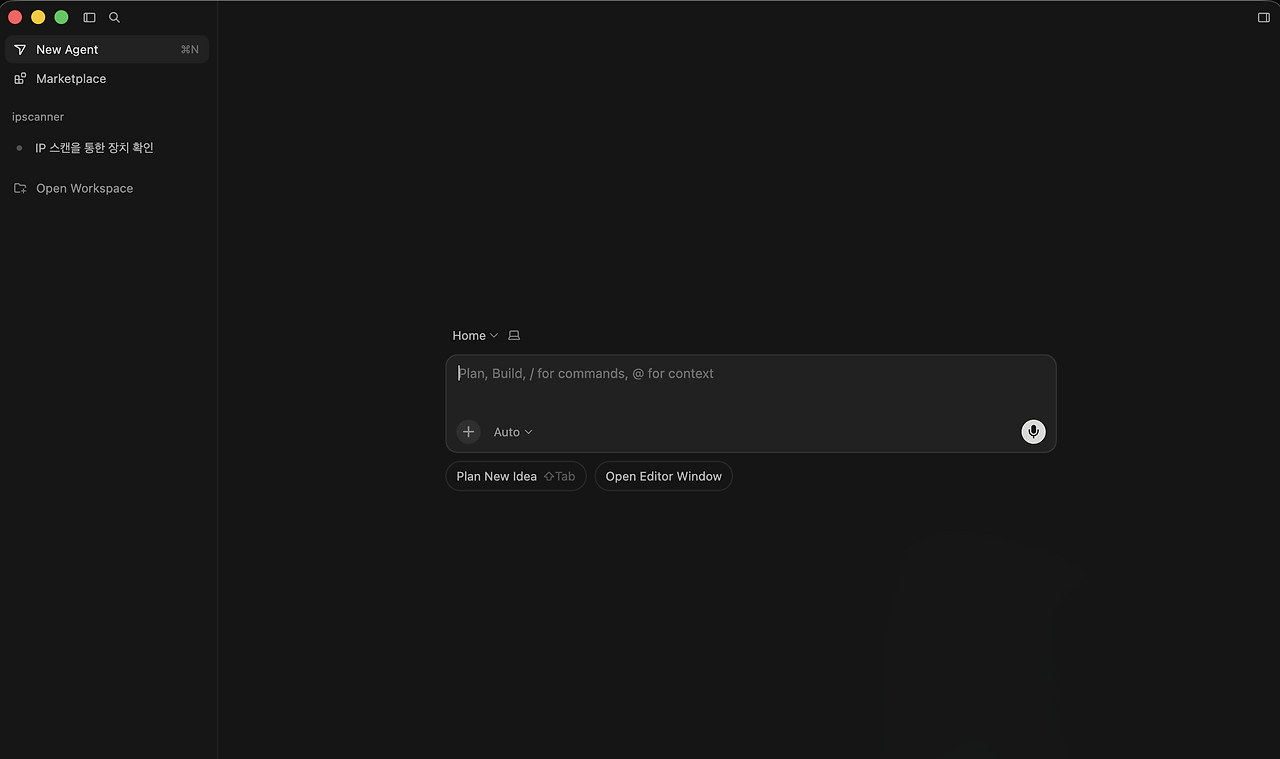Expand the Auto model selector
The width and height of the screenshot is (1280, 759).
[x=511, y=431]
